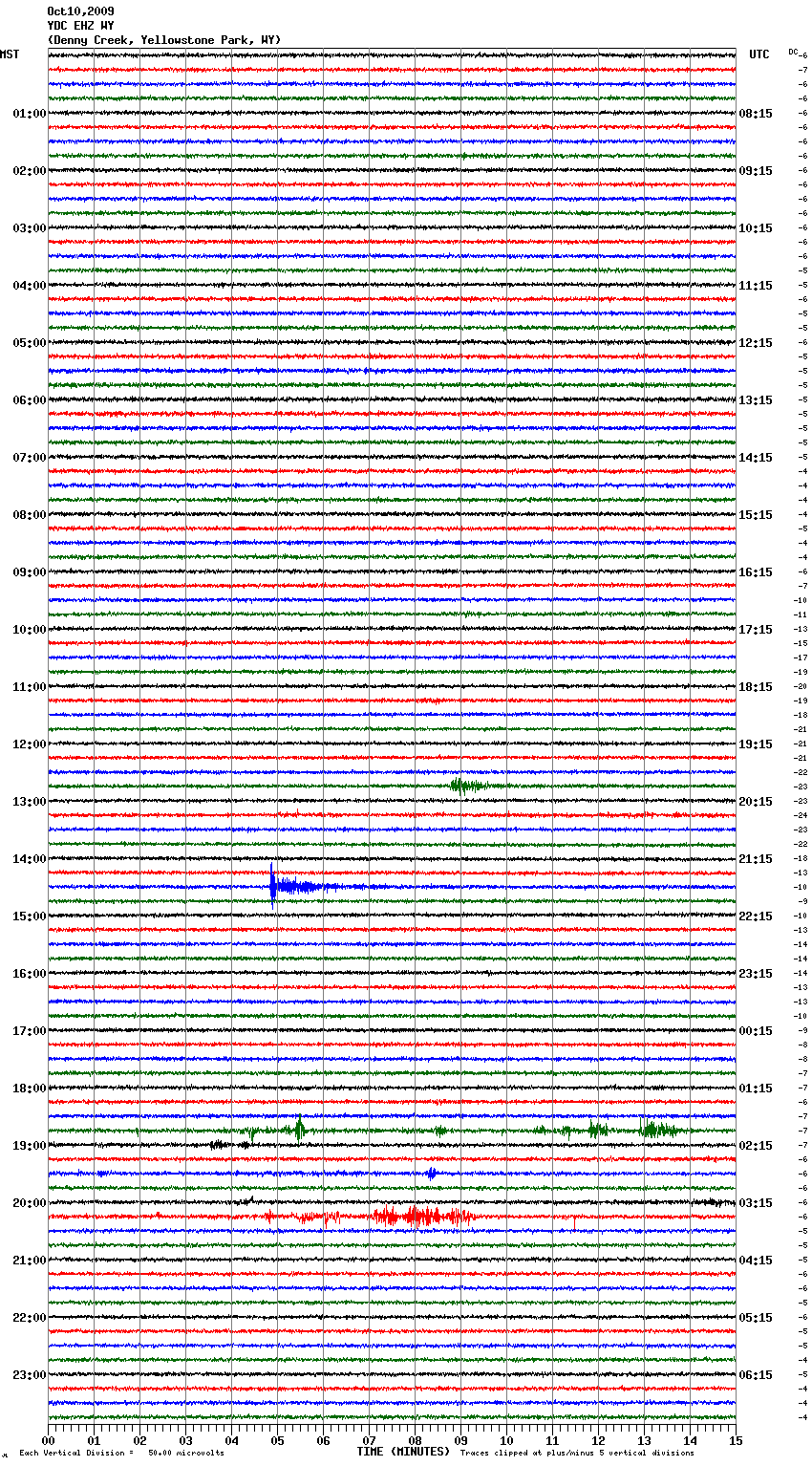Click minute tick label 05 on axis
The height and width of the screenshot is (1466, 812).
277,1440
